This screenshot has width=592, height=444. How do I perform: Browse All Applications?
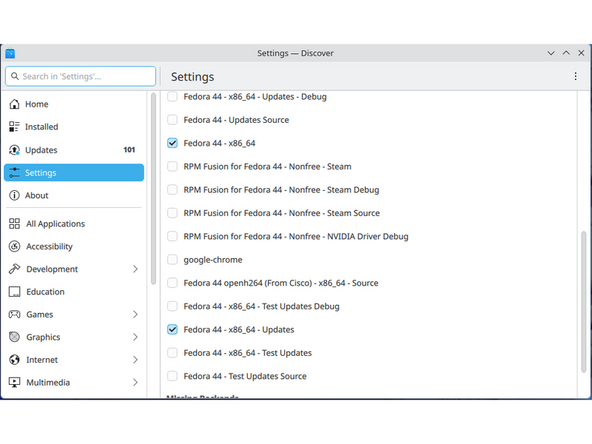coord(74,224)
